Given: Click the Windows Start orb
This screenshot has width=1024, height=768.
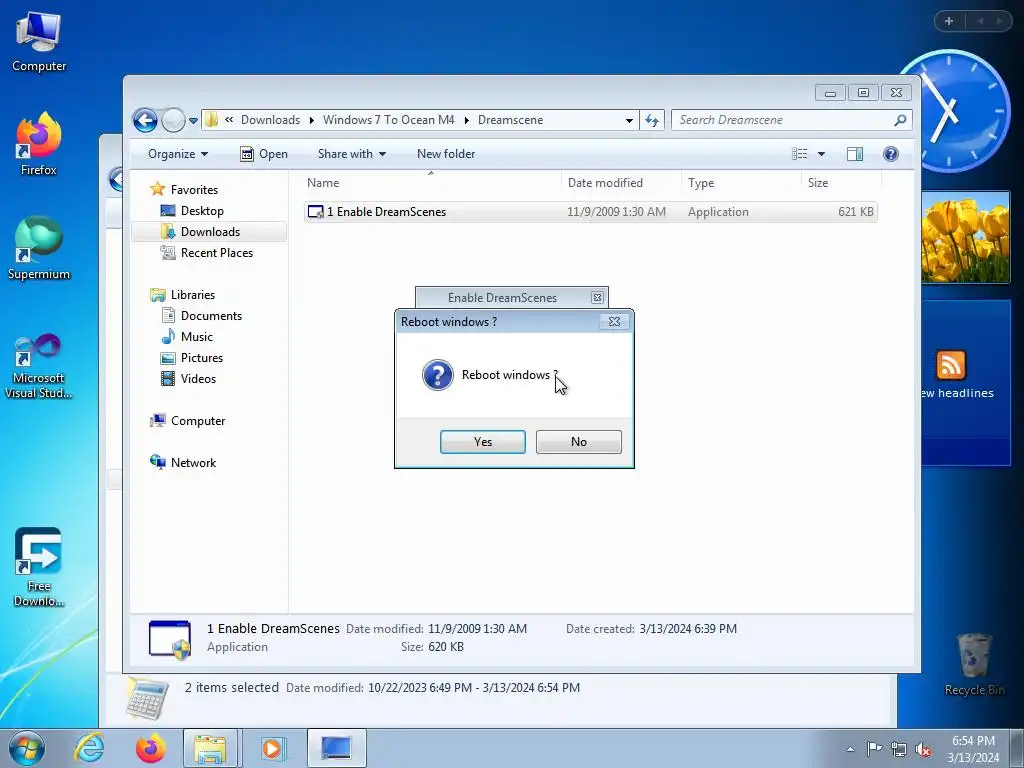Looking at the screenshot, I should [27, 749].
